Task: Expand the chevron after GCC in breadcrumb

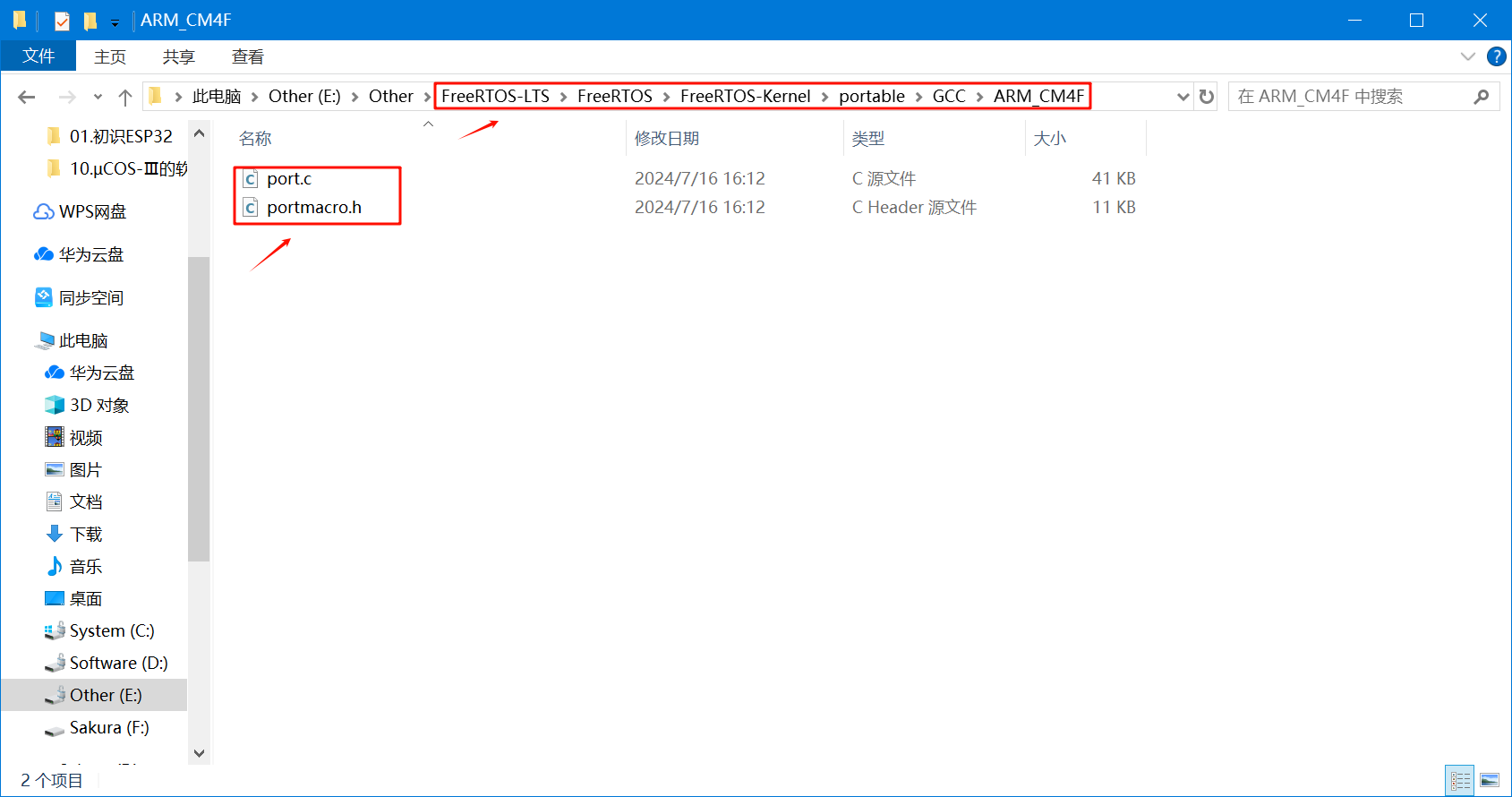Action: tap(980, 97)
